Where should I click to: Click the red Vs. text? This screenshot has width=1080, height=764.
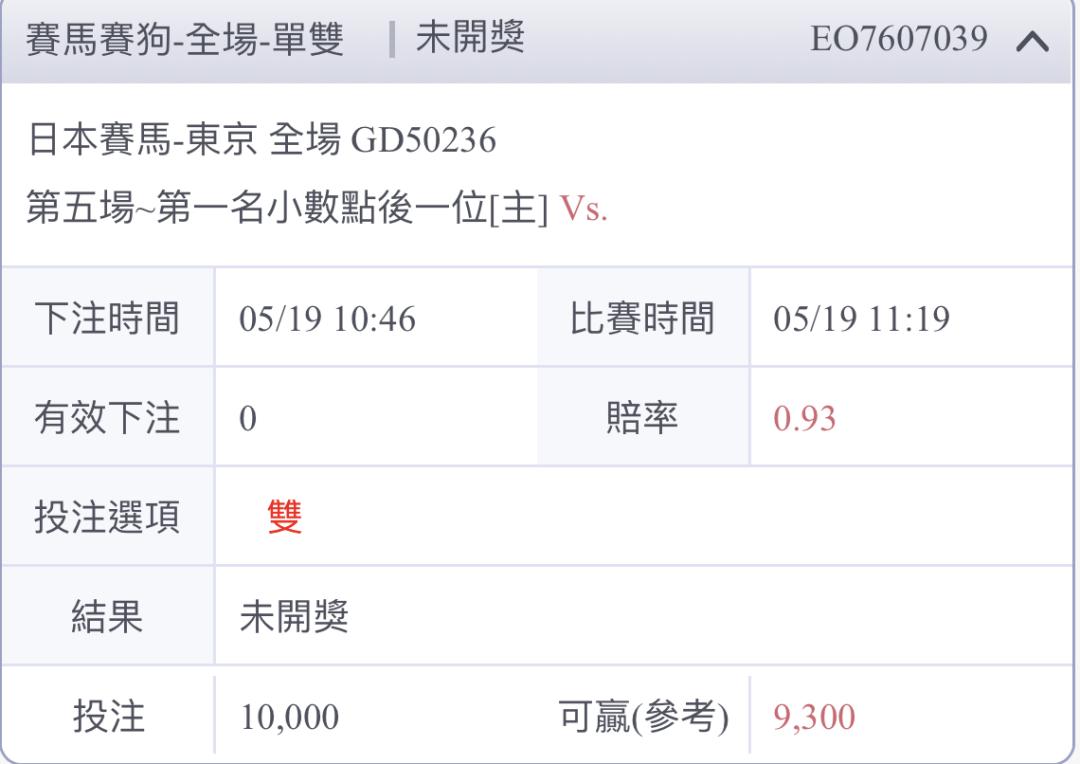point(583,208)
